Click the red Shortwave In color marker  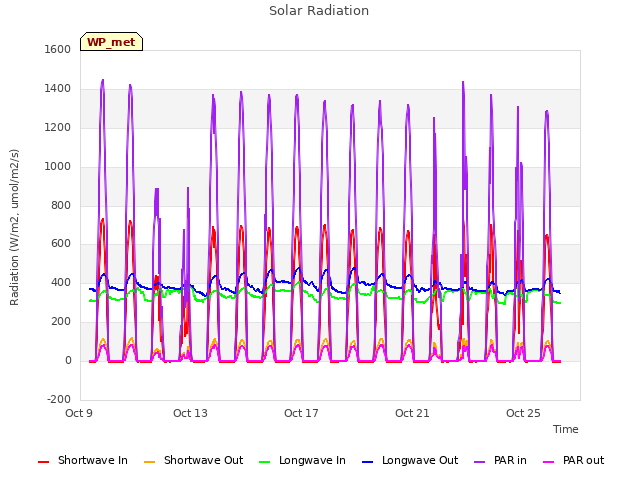pyautogui.click(x=43, y=462)
